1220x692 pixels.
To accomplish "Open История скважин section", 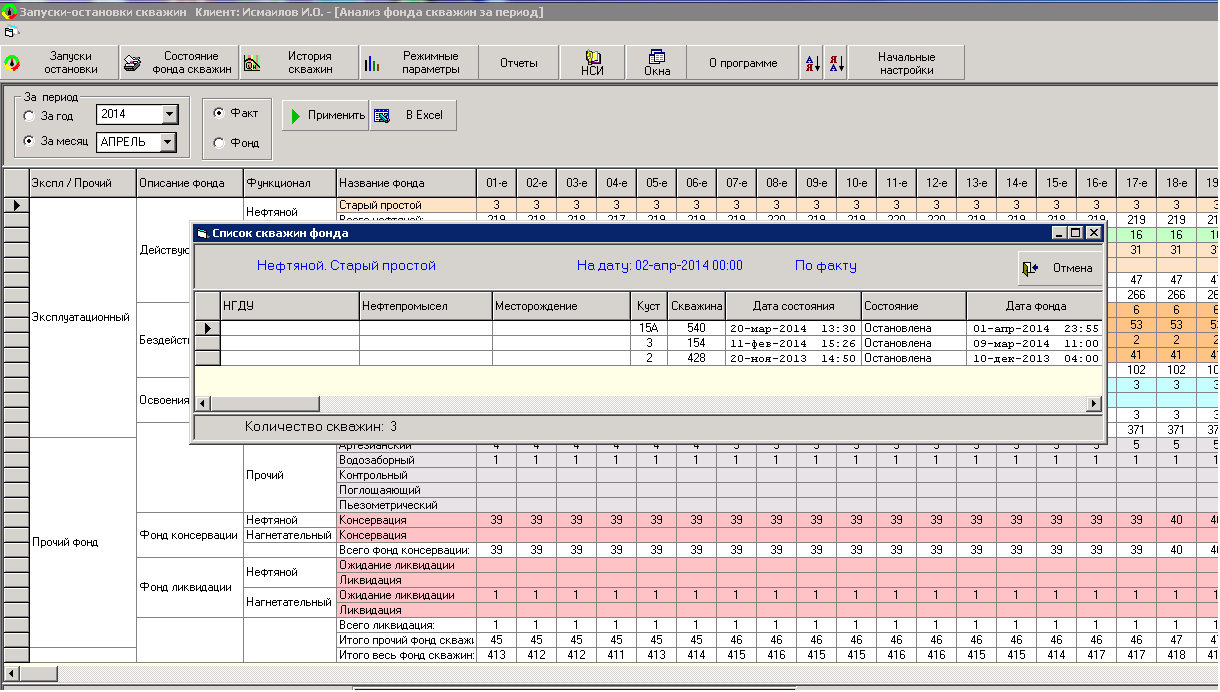I will pos(299,63).
